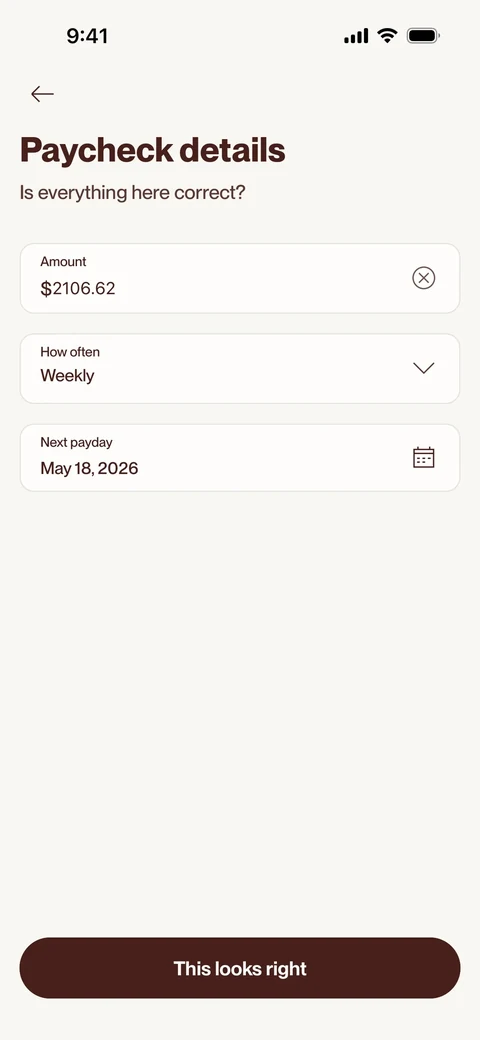The height and width of the screenshot is (1040, 480).
Task: Tap the Amount field label
Action: tap(63, 261)
